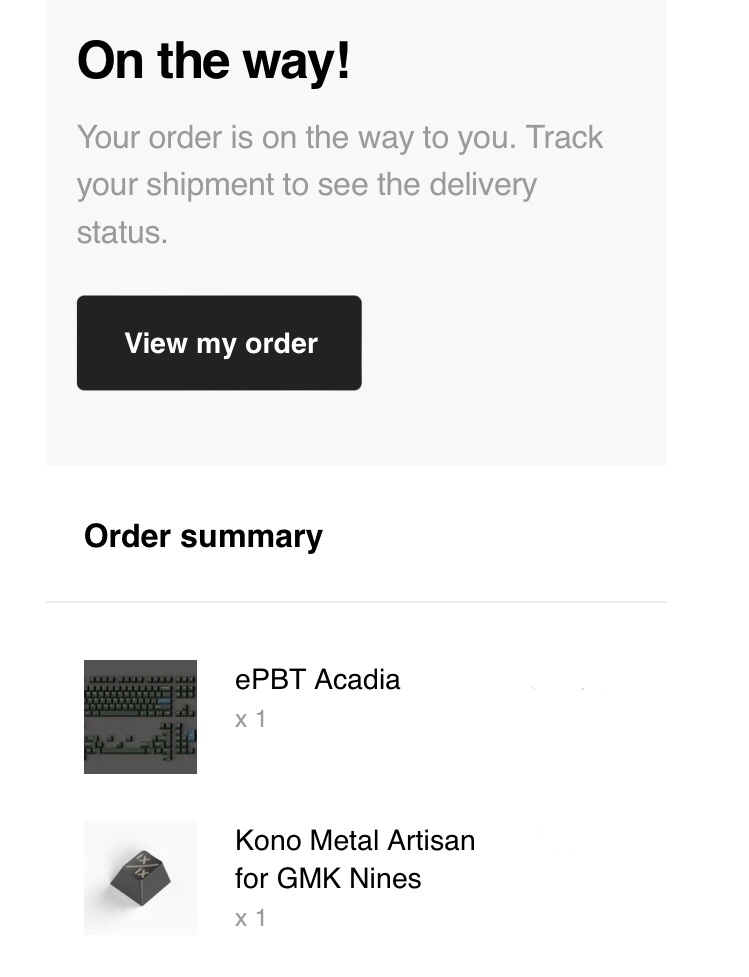Click the x 1 quantity under ePBT Acadia

250,719
